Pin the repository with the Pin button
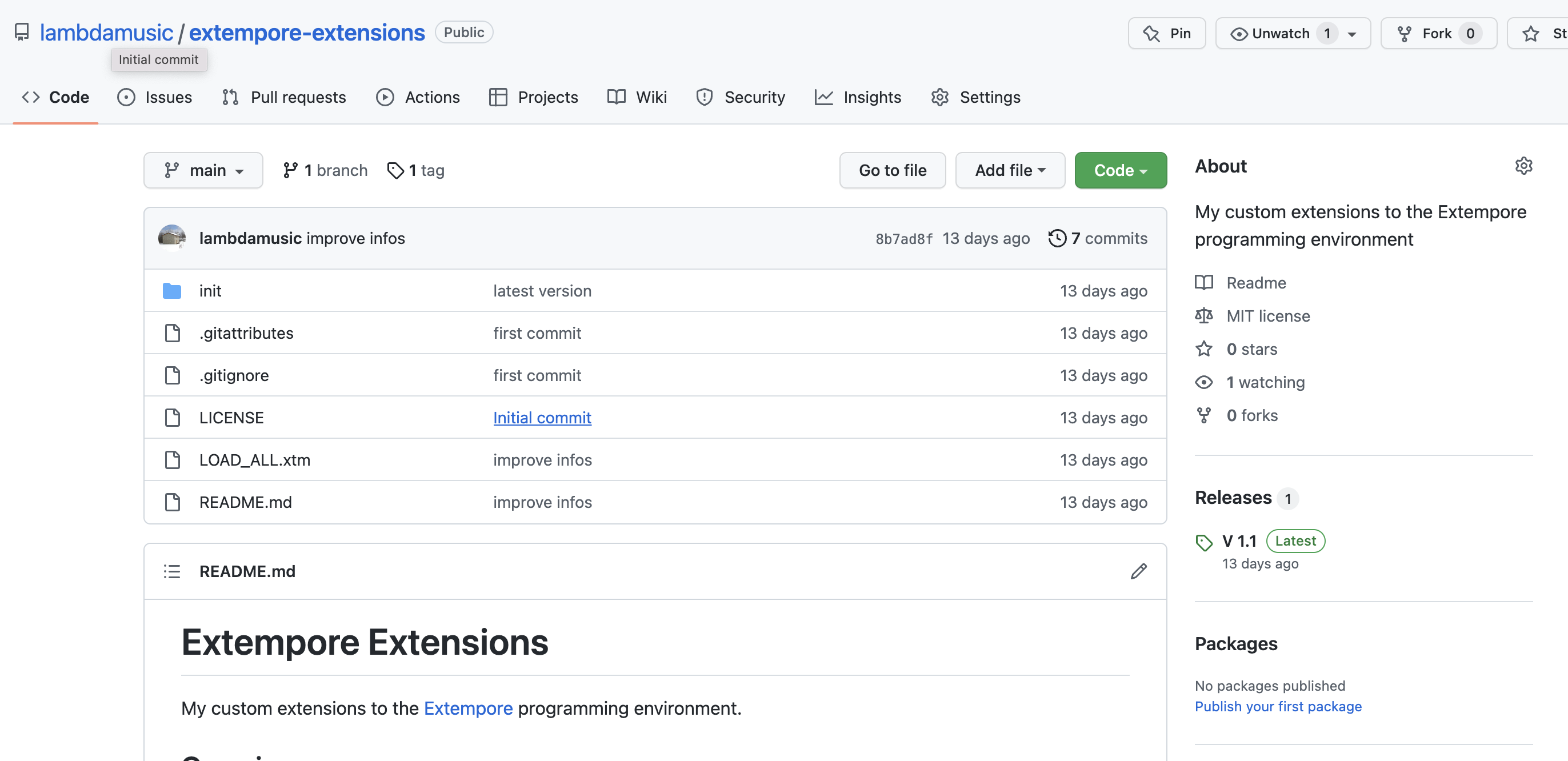Viewport: 1568px width, 761px height. pyautogui.click(x=1167, y=33)
